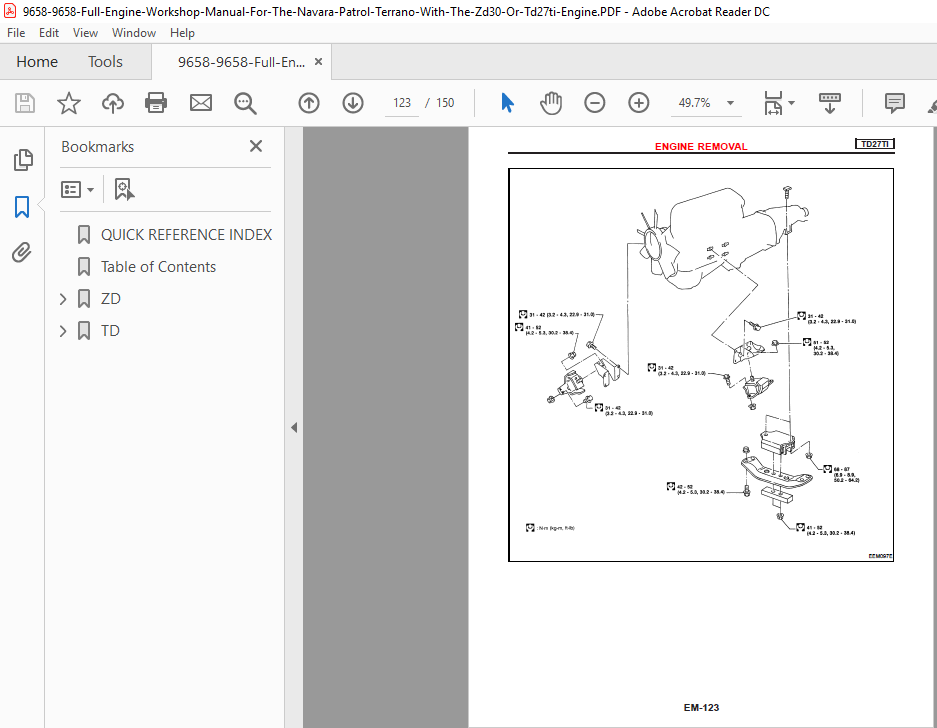This screenshot has height=728, width=937.
Task: Zoom in with plus icon
Action: [x=639, y=103]
